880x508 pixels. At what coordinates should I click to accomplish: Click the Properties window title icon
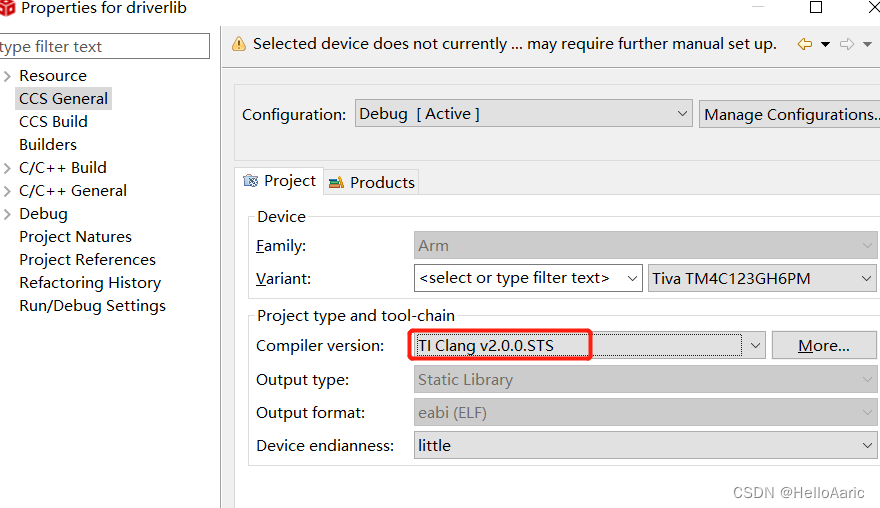(x=7, y=8)
